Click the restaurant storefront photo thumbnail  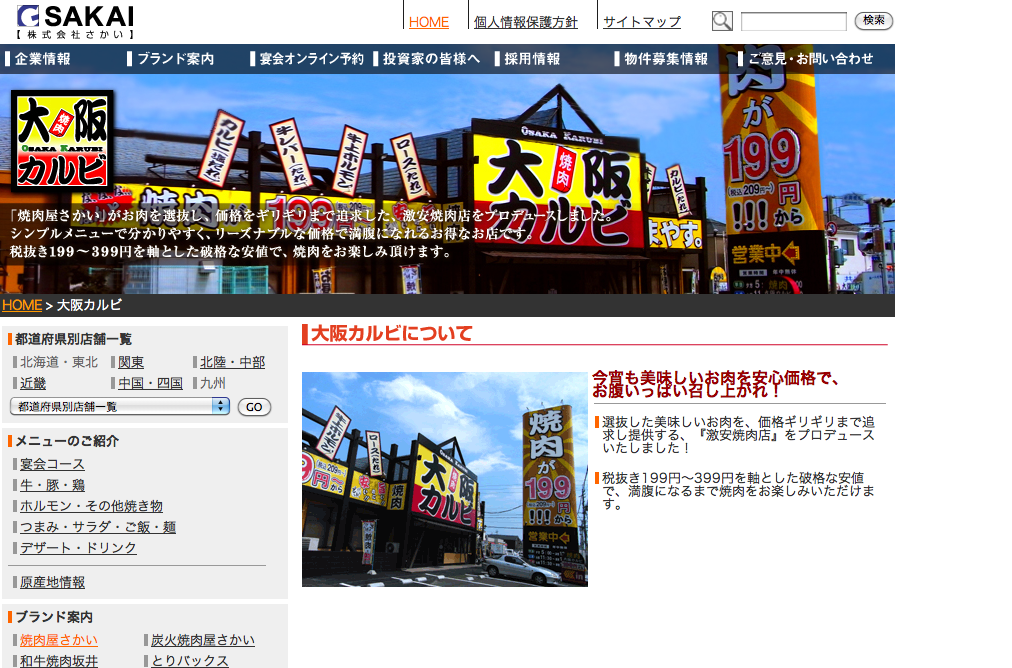pyautogui.click(x=445, y=479)
